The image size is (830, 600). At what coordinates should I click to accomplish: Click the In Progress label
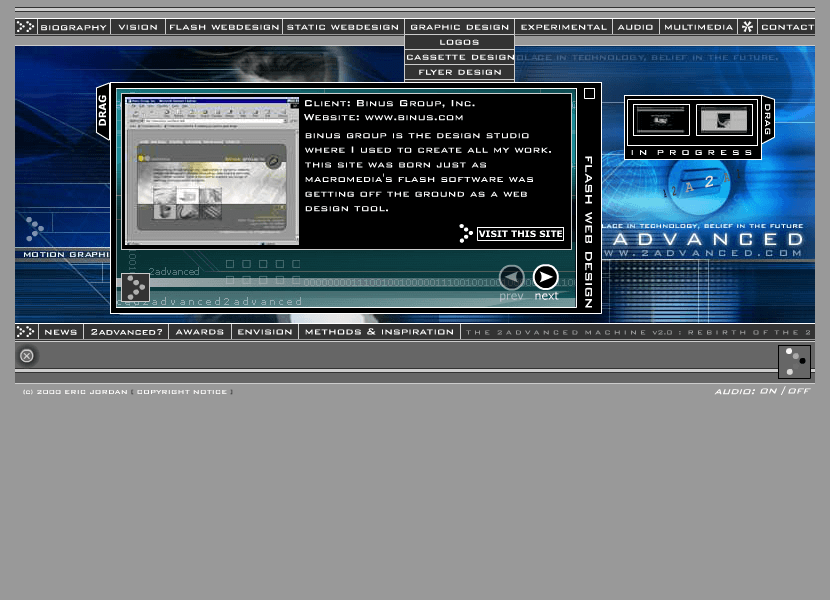tap(692, 153)
